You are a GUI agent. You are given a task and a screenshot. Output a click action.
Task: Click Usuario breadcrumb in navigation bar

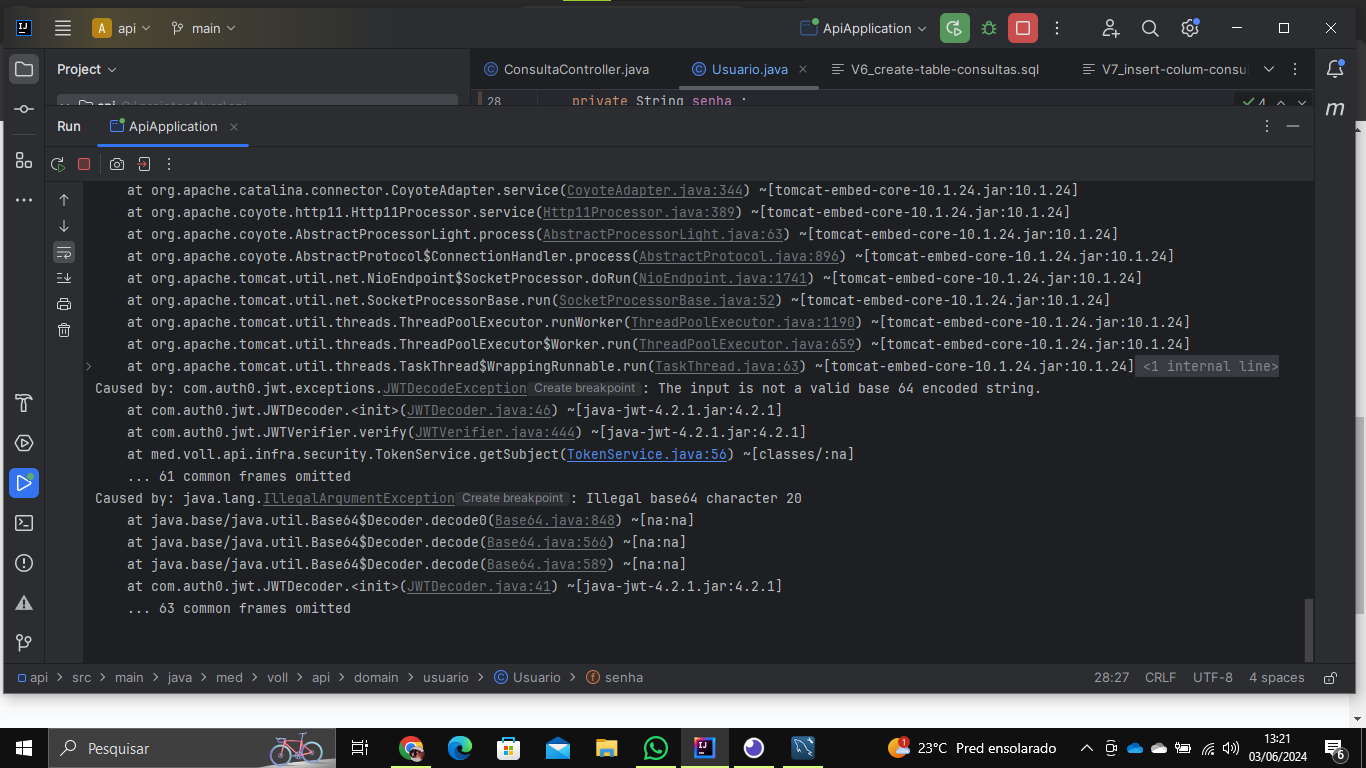point(528,677)
